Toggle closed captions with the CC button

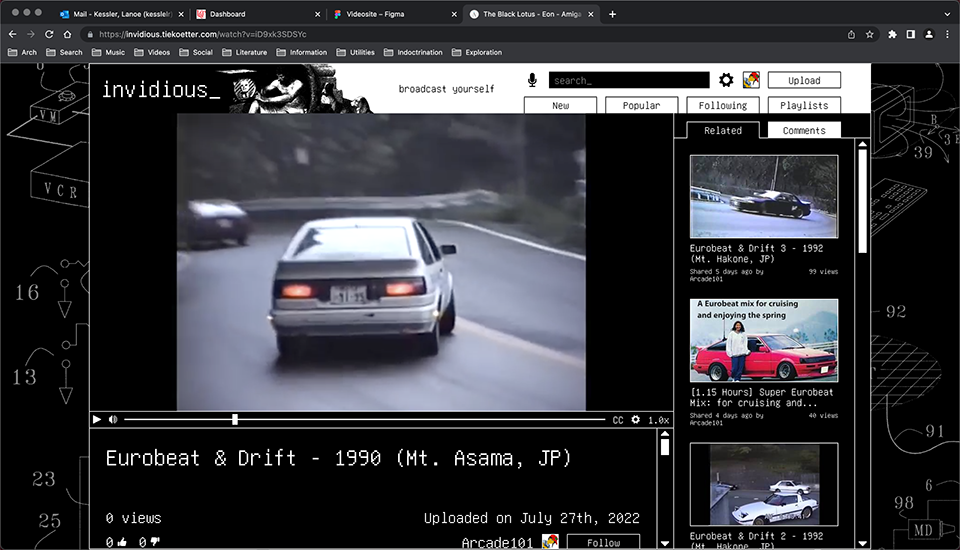click(618, 420)
